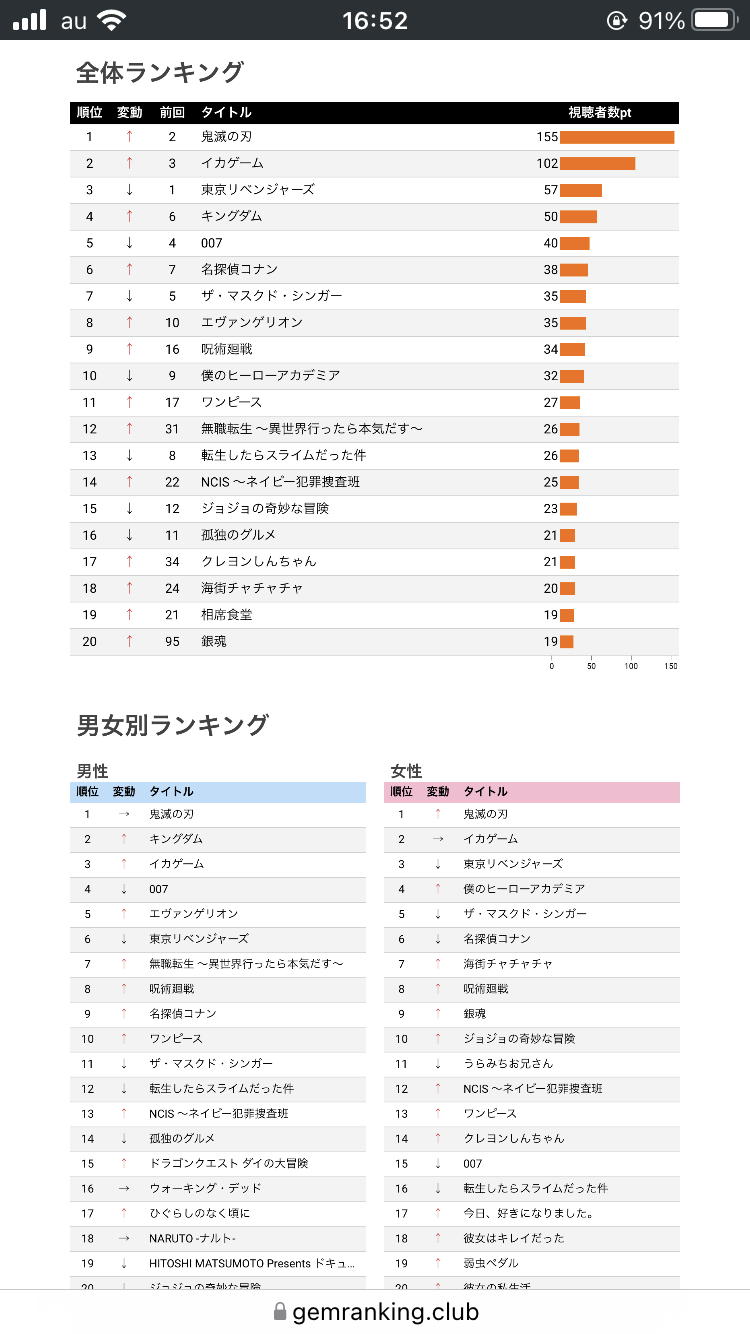The width and height of the screenshot is (750, 1334).
Task: Tap the 16:52 clock in status bar
Action: [375, 20]
